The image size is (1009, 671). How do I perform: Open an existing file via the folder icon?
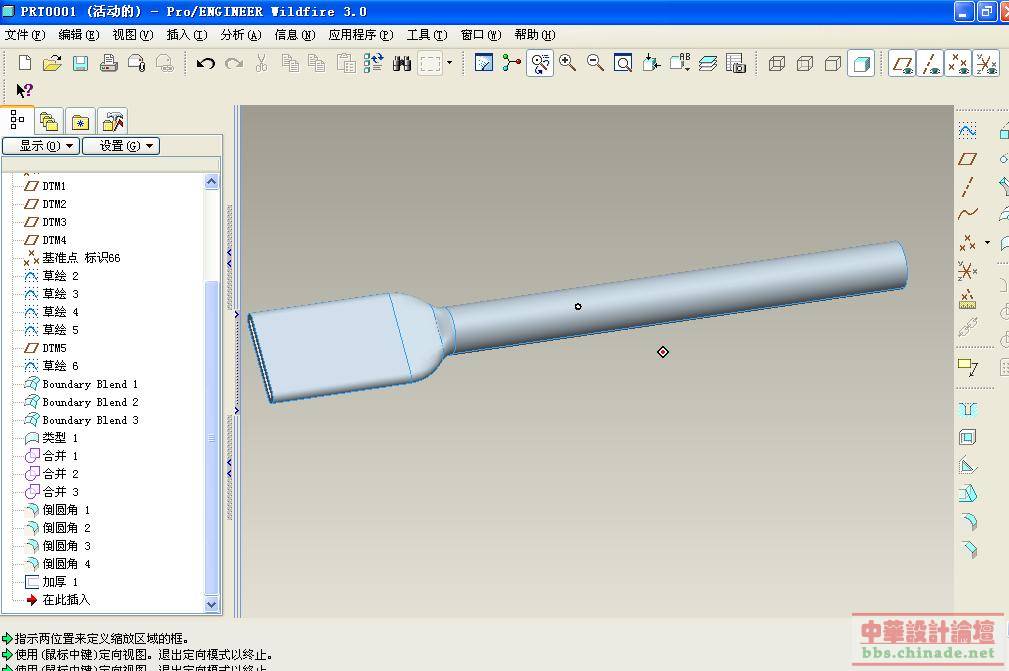[52, 63]
